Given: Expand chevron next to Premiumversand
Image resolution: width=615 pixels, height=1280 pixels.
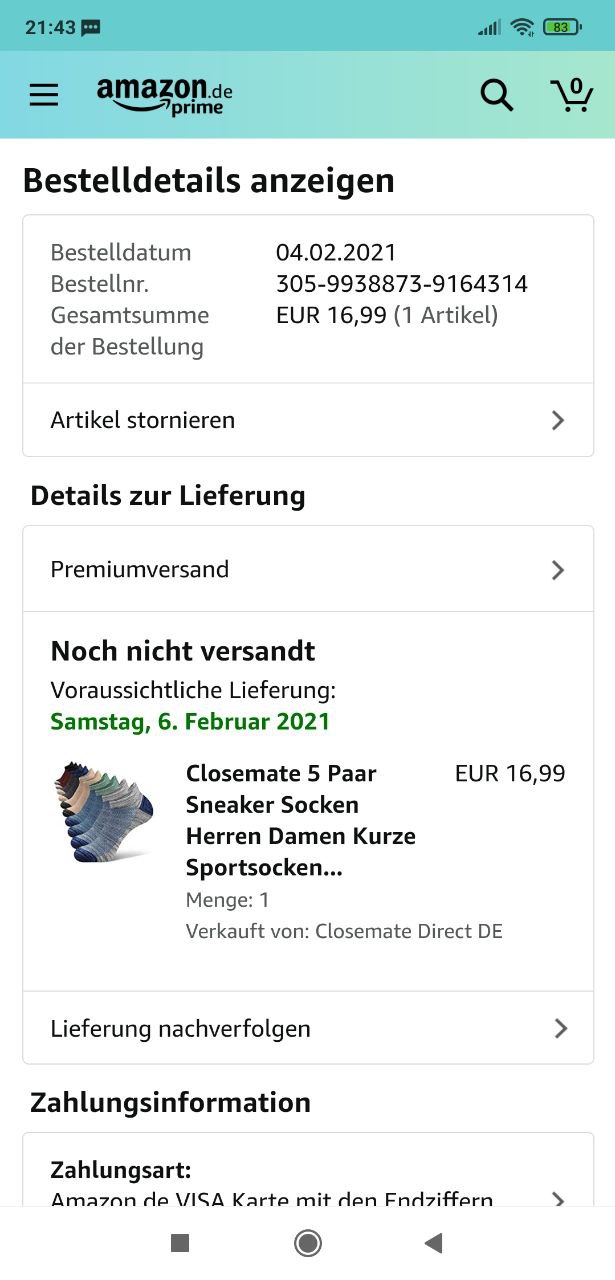Looking at the screenshot, I should pos(558,570).
